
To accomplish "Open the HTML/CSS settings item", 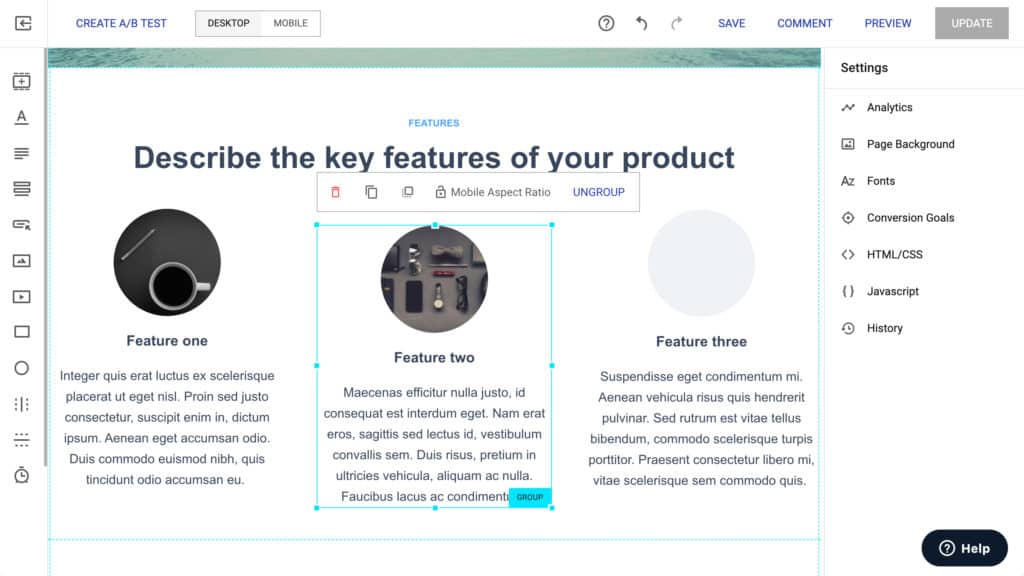I will pyautogui.click(x=894, y=254).
